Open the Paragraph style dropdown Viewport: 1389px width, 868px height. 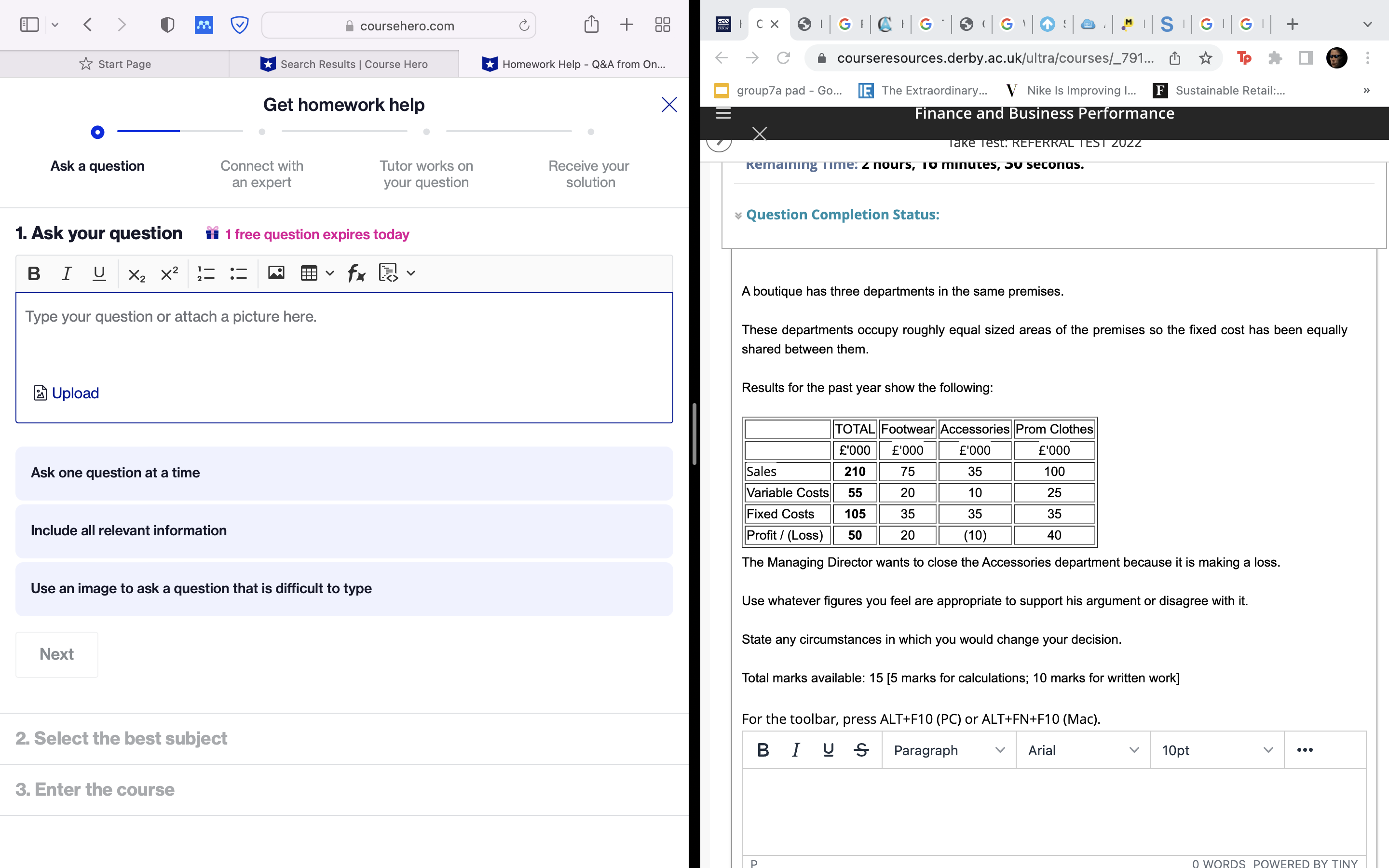click(x=947, y=750)
